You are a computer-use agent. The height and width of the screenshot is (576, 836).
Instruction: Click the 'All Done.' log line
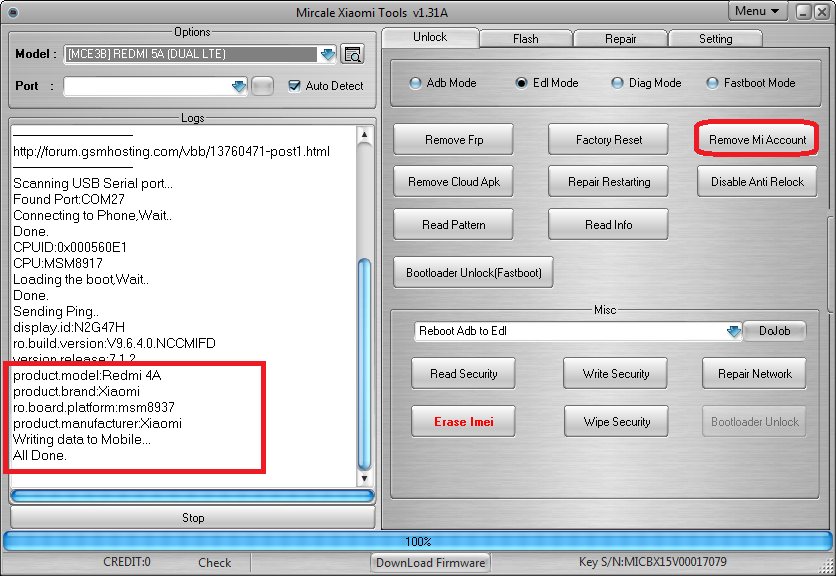click(x=39, y=455)
